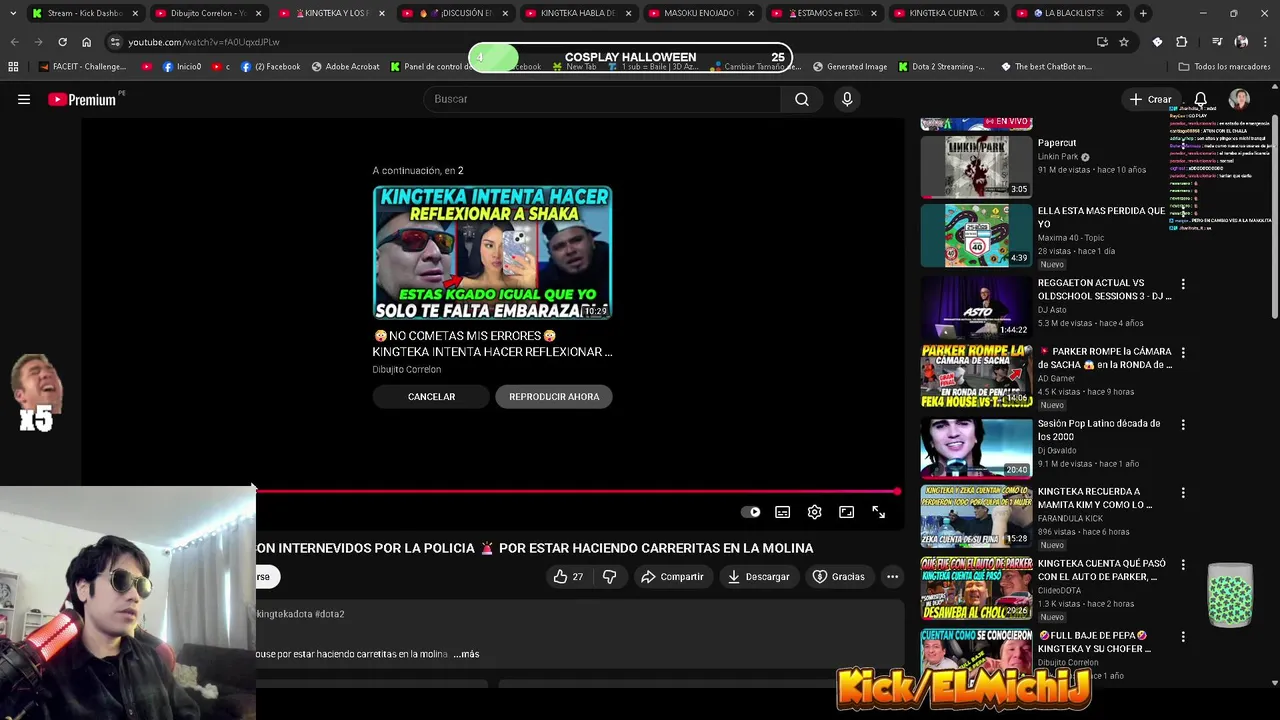Open a new browser tab
This screenshot has height=720, width=1280.
click(1143, 13)
